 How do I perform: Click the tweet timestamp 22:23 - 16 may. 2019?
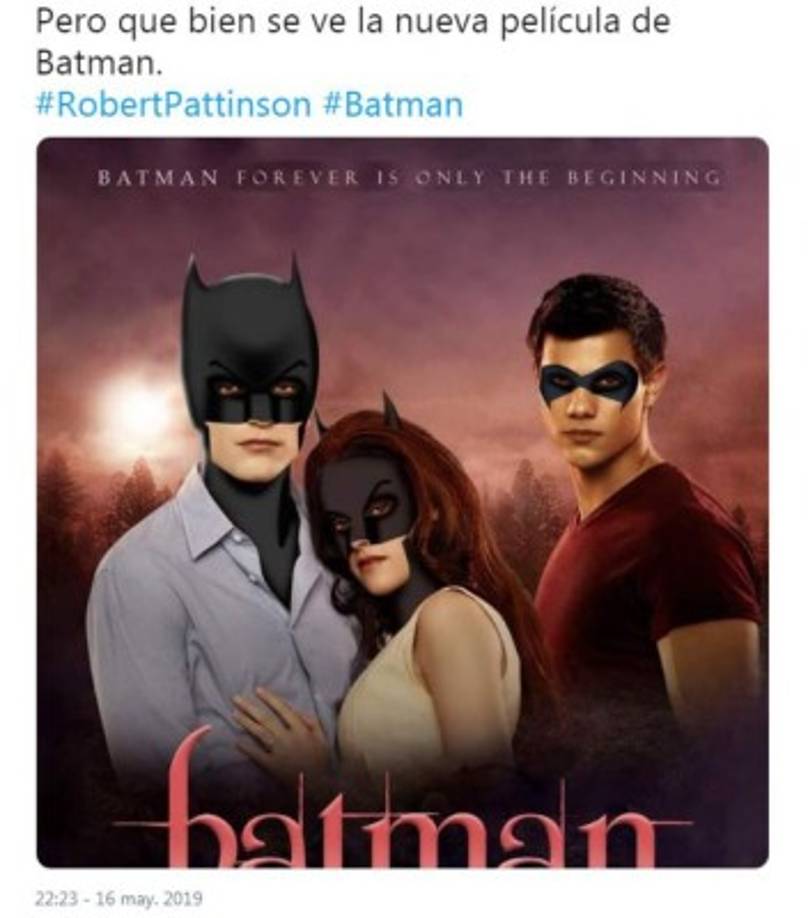click(x=118, y=899)
